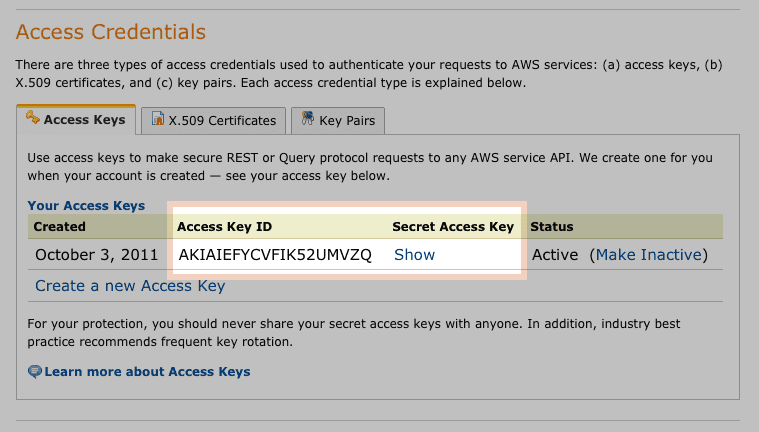This screenshot has height=432, width=759.
Task: Click the speech bubble icon near Learn more
Action: (x=35, y=372)
